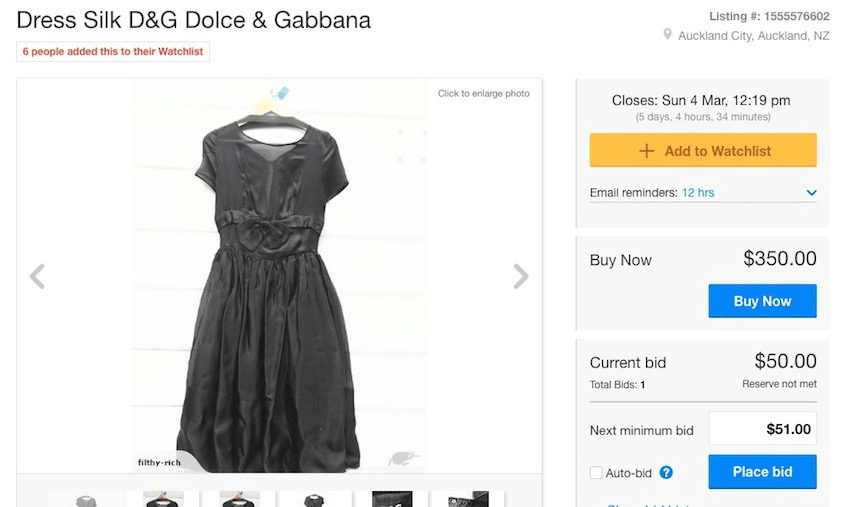
Task: Click the previous photo arrow
Action: [x=37, y=276]
